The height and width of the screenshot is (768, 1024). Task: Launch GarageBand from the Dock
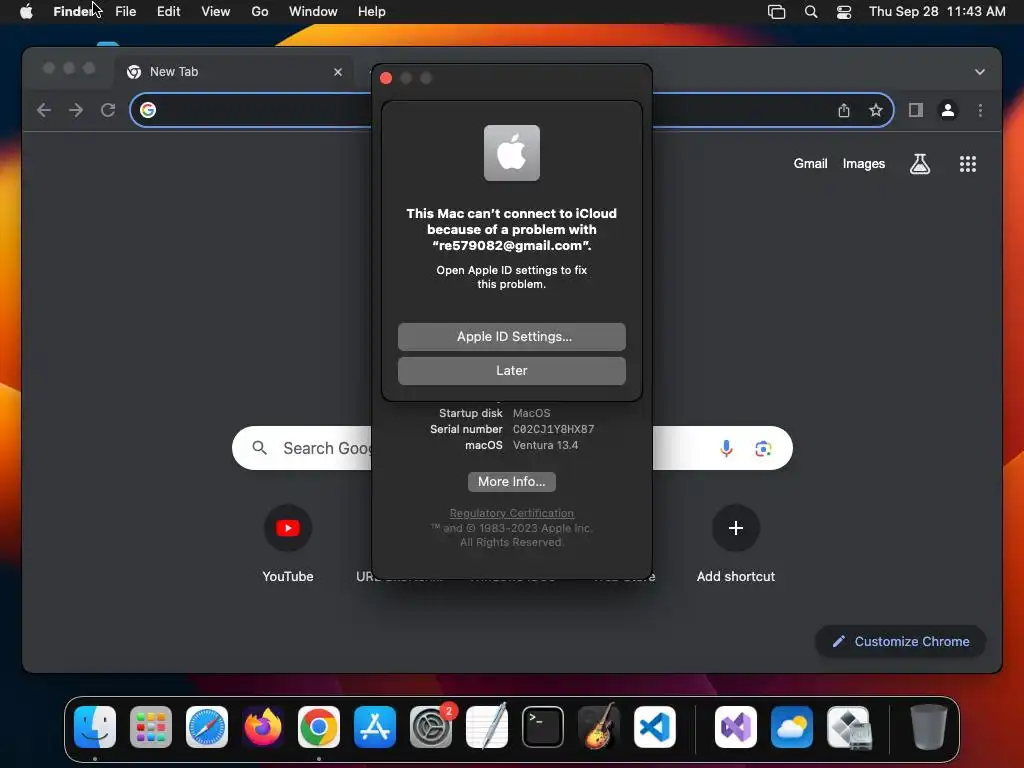(x=599, y=727)
